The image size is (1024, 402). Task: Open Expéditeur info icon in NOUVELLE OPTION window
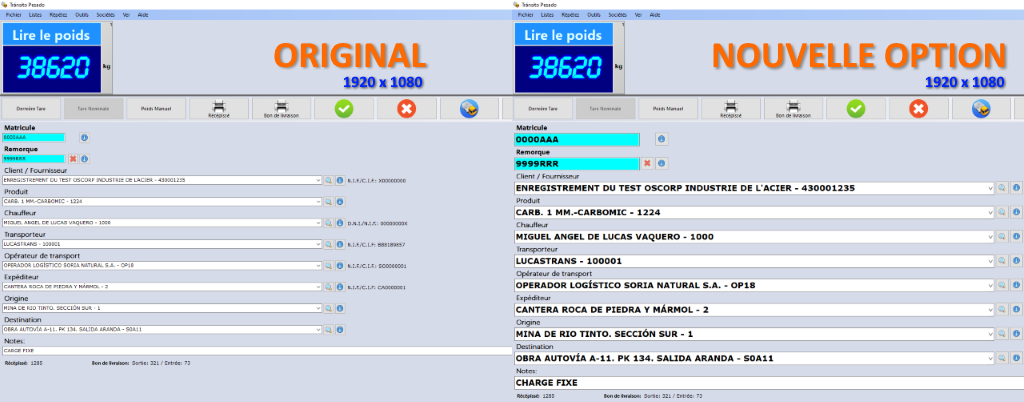coord(1016,309)
